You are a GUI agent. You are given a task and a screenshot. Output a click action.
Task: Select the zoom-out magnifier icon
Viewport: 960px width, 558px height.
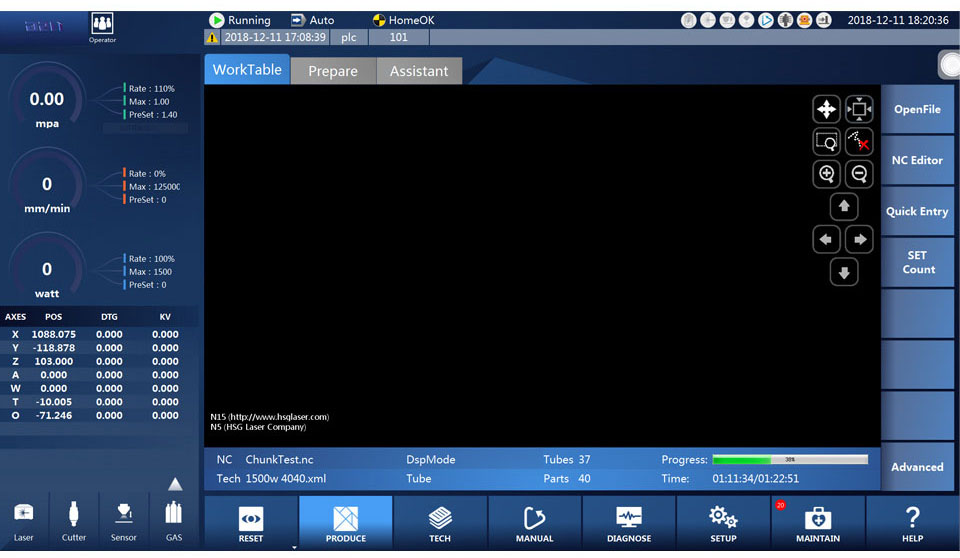(859, 174)
